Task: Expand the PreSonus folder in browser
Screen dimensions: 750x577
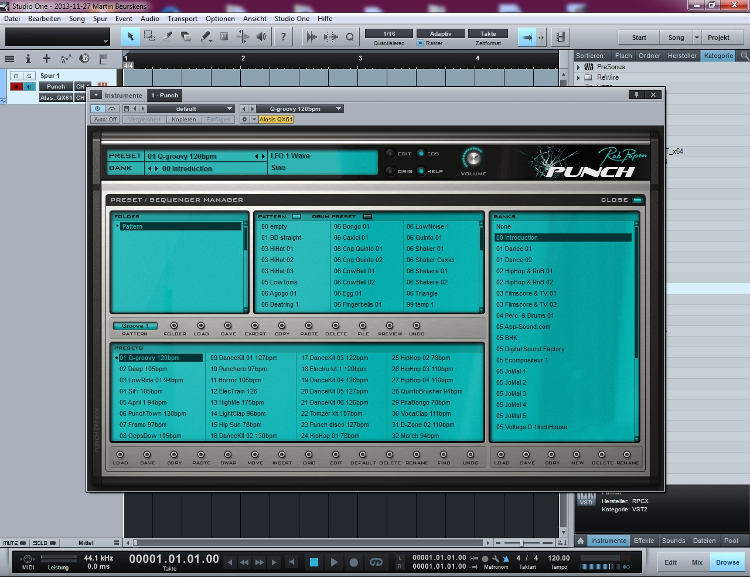Action: 579,67
